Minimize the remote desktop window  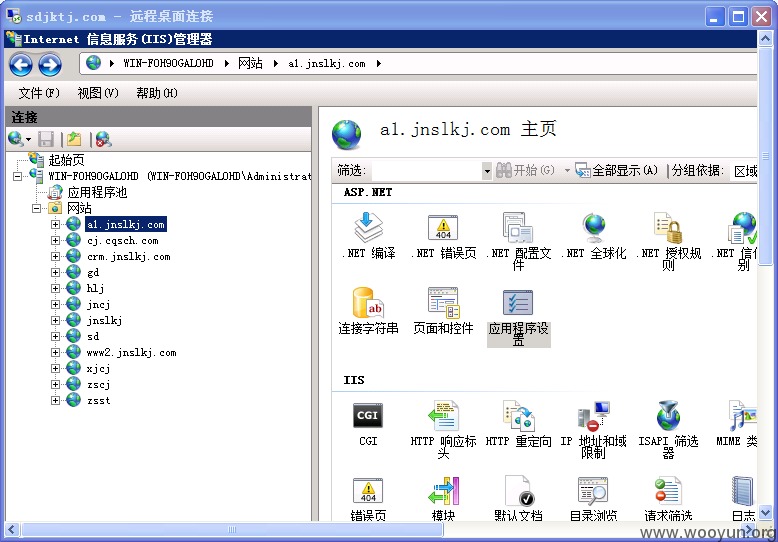click(x=714, y=17)
